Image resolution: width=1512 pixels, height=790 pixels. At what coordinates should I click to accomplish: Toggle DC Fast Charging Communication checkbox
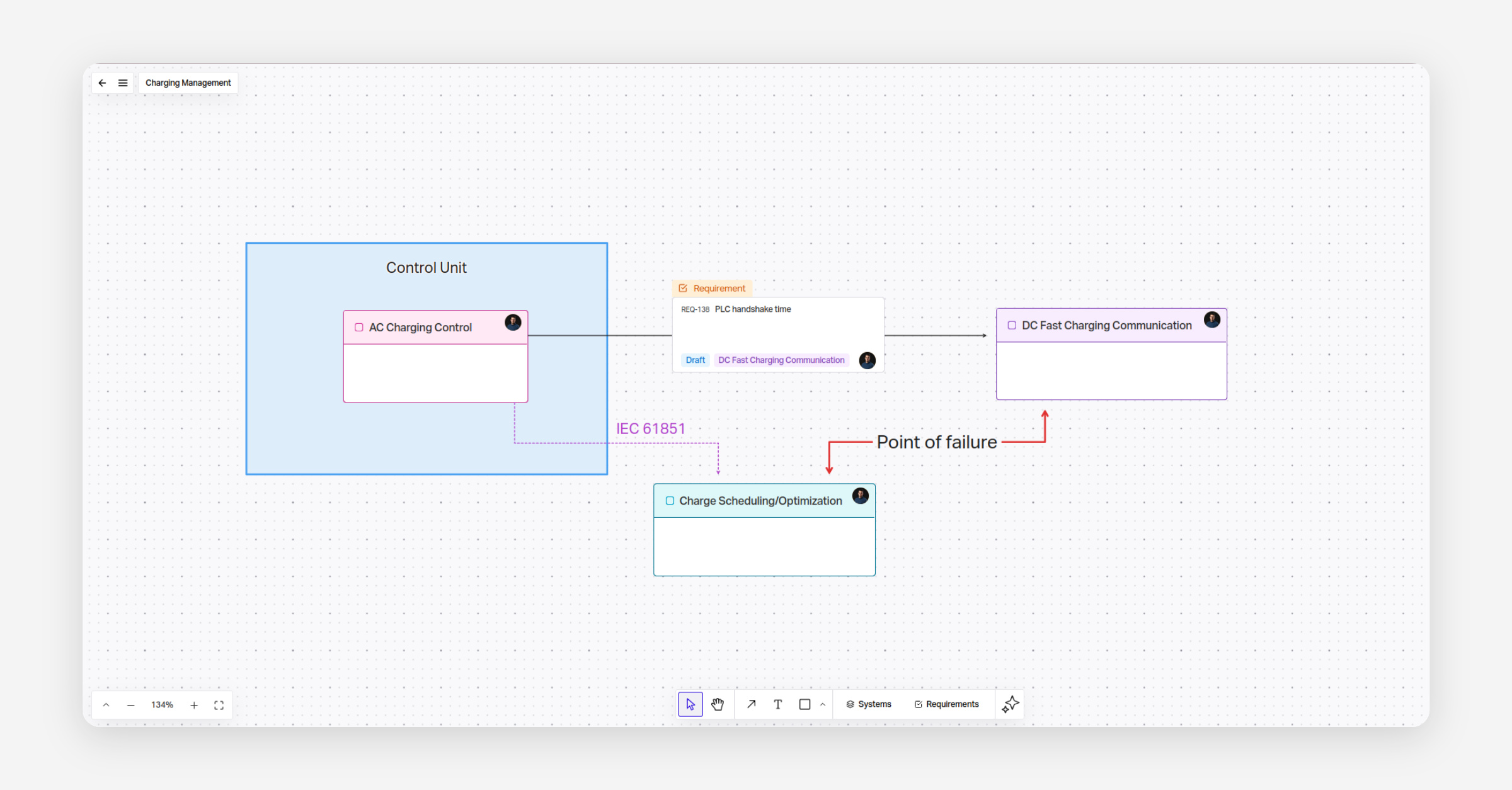[1012, 326]
